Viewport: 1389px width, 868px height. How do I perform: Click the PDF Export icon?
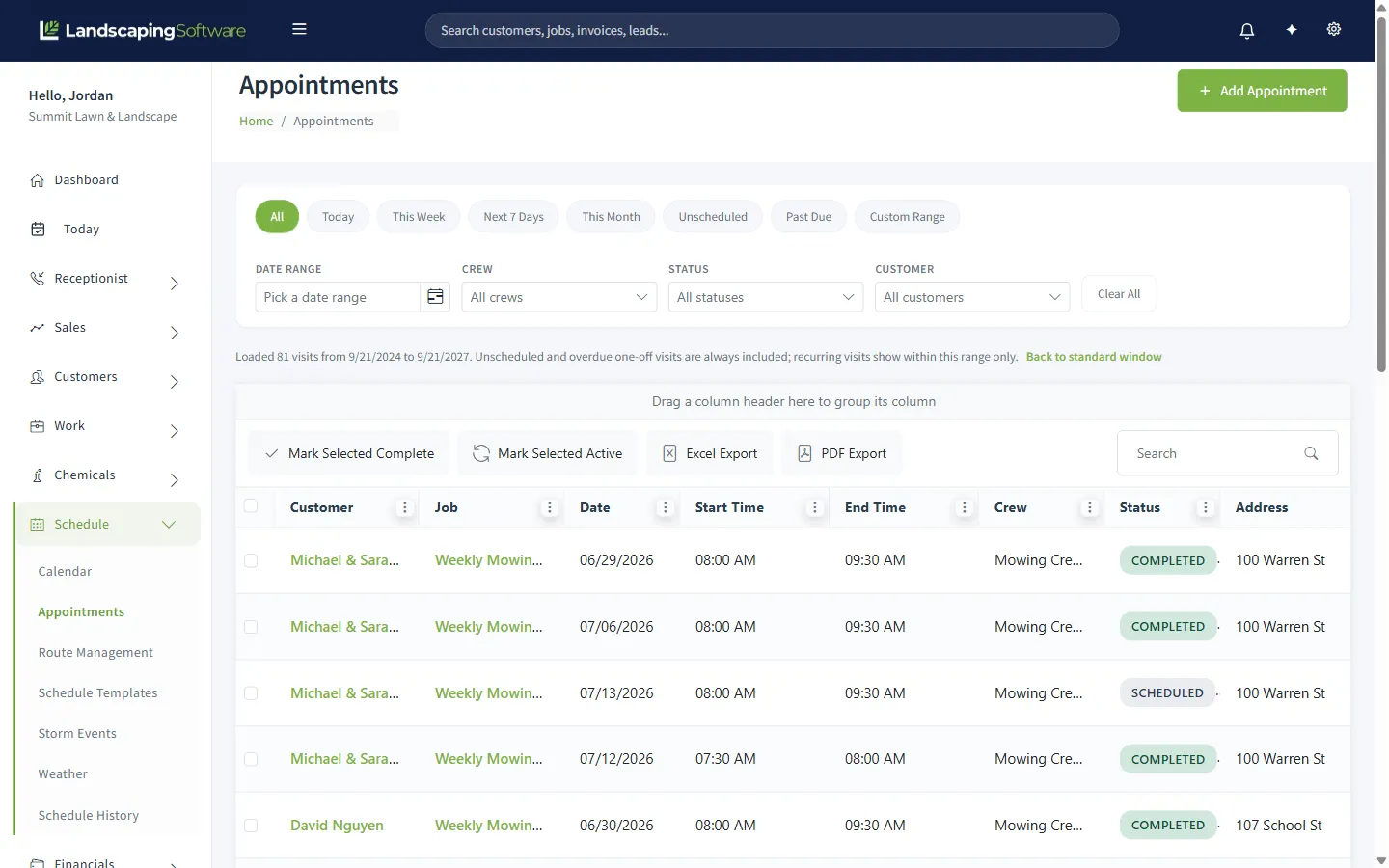804,453
